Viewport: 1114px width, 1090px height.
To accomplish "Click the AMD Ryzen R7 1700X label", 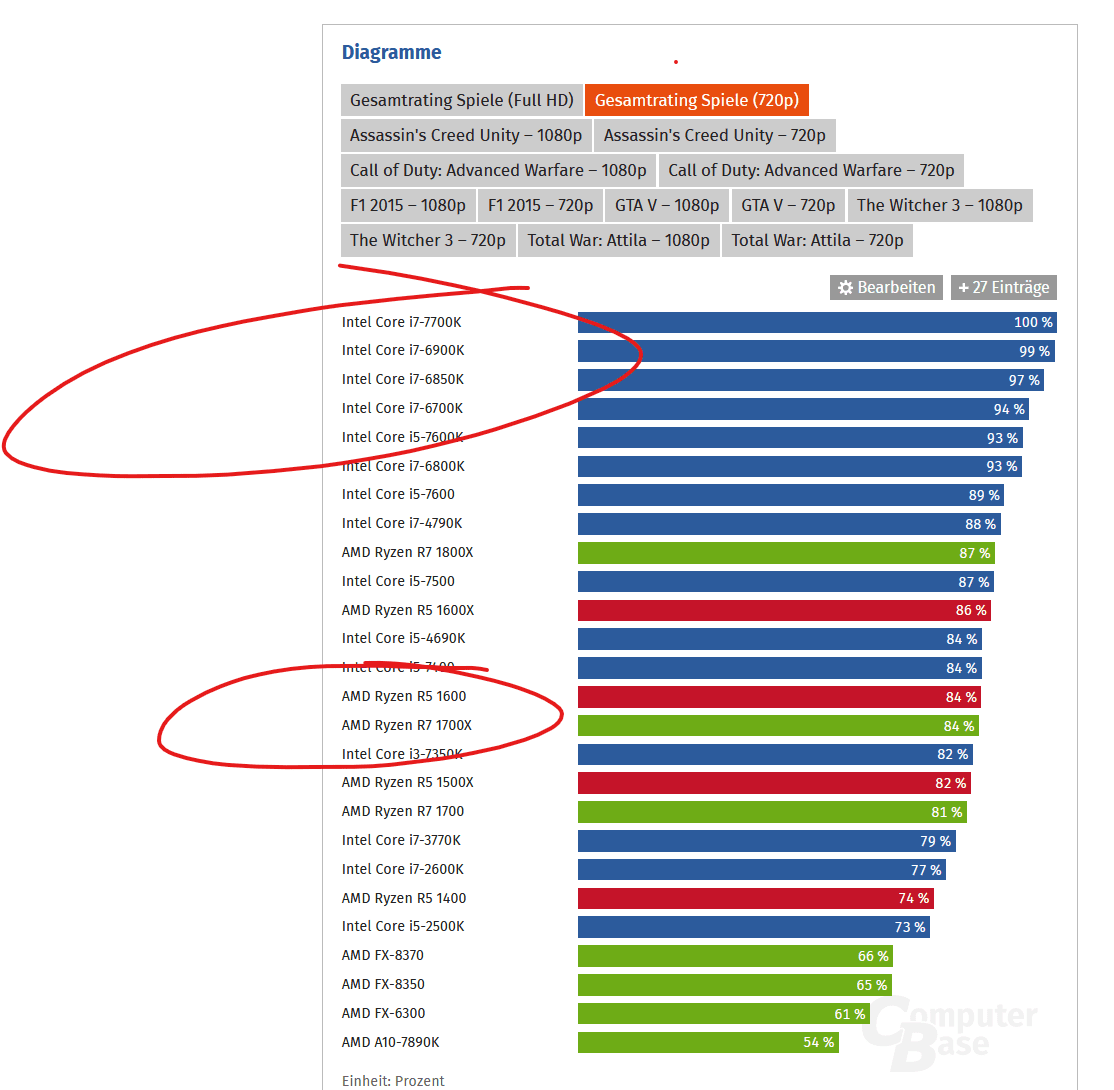I will [x=406, y=725].
